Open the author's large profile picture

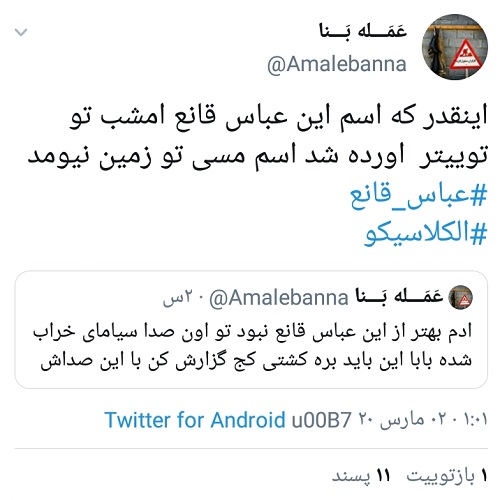click(455, 47)
